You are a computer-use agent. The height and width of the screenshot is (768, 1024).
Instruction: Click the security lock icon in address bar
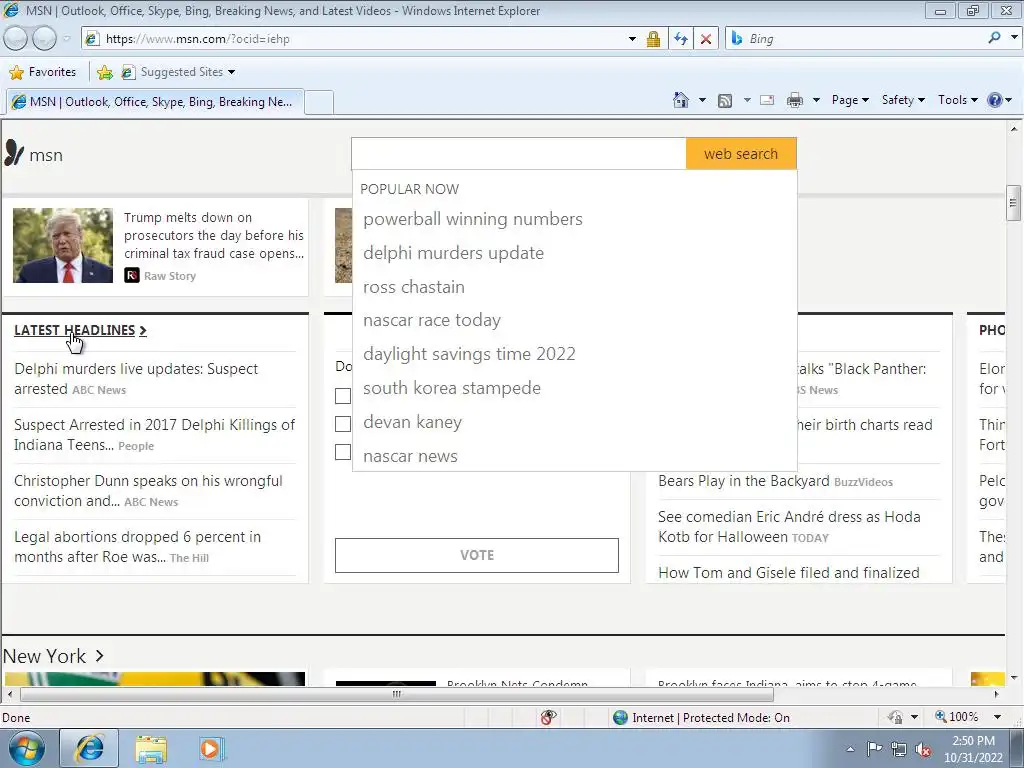[x=653, y=39]
